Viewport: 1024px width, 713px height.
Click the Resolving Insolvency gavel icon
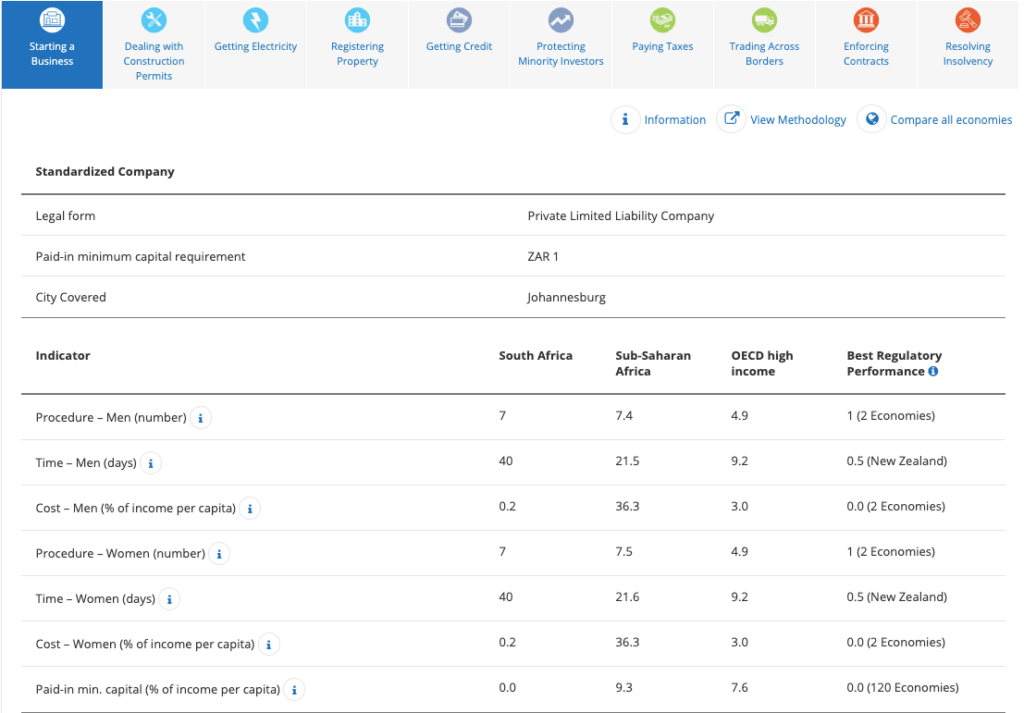point(968,20)
